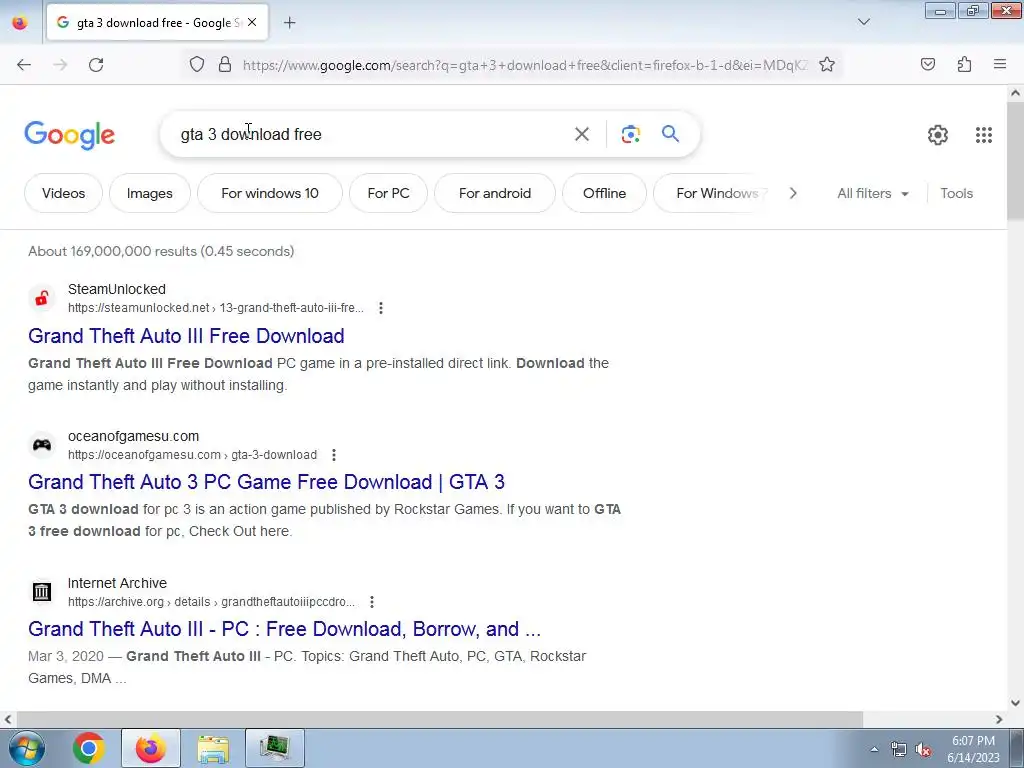The image size is (1024, 768).
Task: Show more filter chips with right arrow
Action: point(793,193)
